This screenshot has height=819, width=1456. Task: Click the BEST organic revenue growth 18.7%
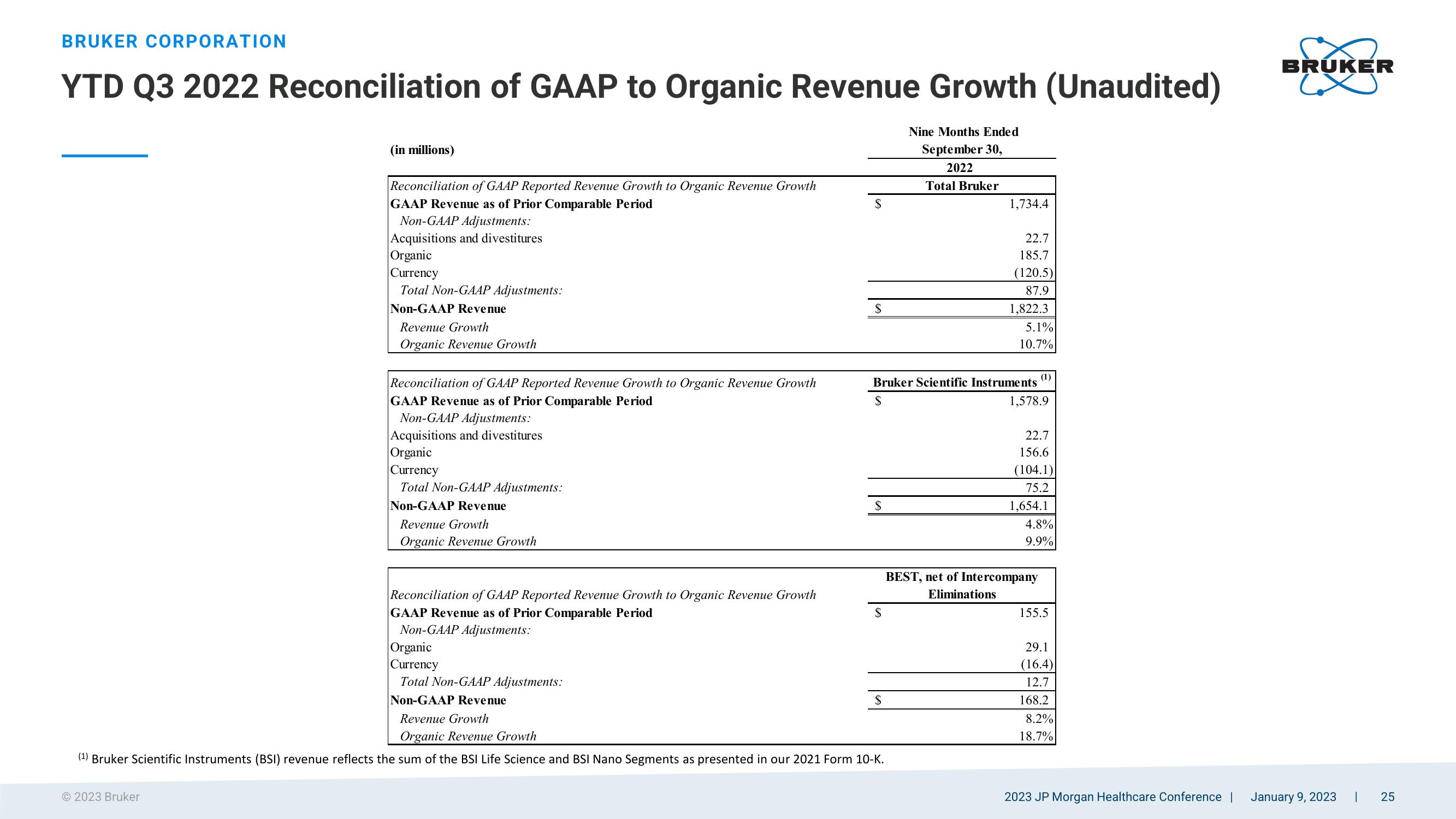click(x=1036, y=737)
